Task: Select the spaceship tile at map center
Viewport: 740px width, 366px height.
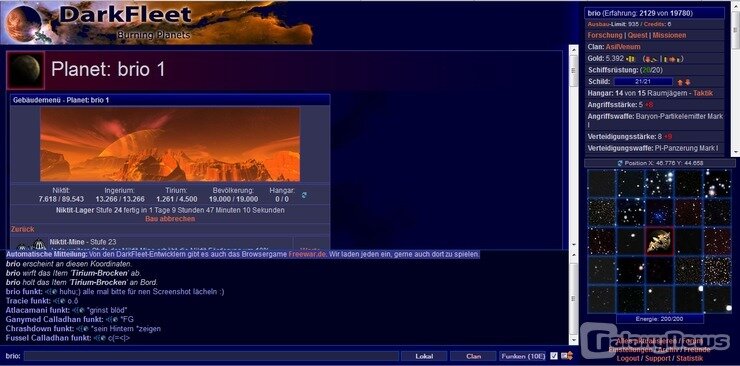Action: tap(659, 241)
